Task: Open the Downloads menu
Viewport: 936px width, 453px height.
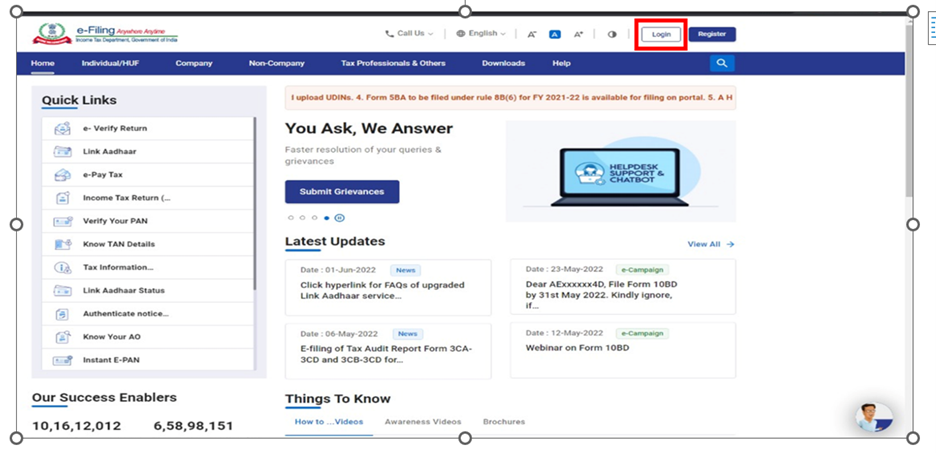Action: coord(503,63)
